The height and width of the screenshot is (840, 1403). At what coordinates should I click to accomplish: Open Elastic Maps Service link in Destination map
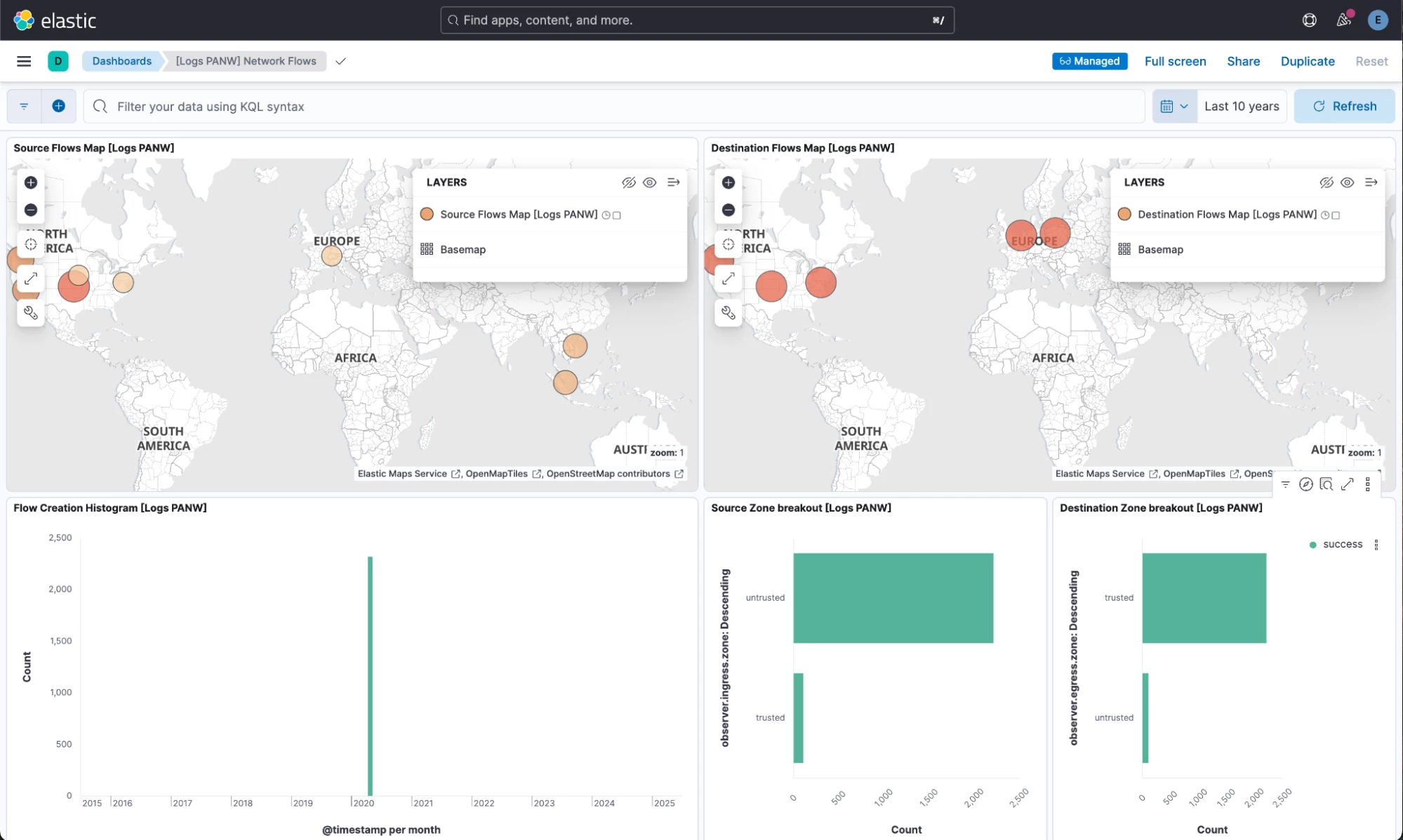pyautogui.click(x=1106, y=474)
